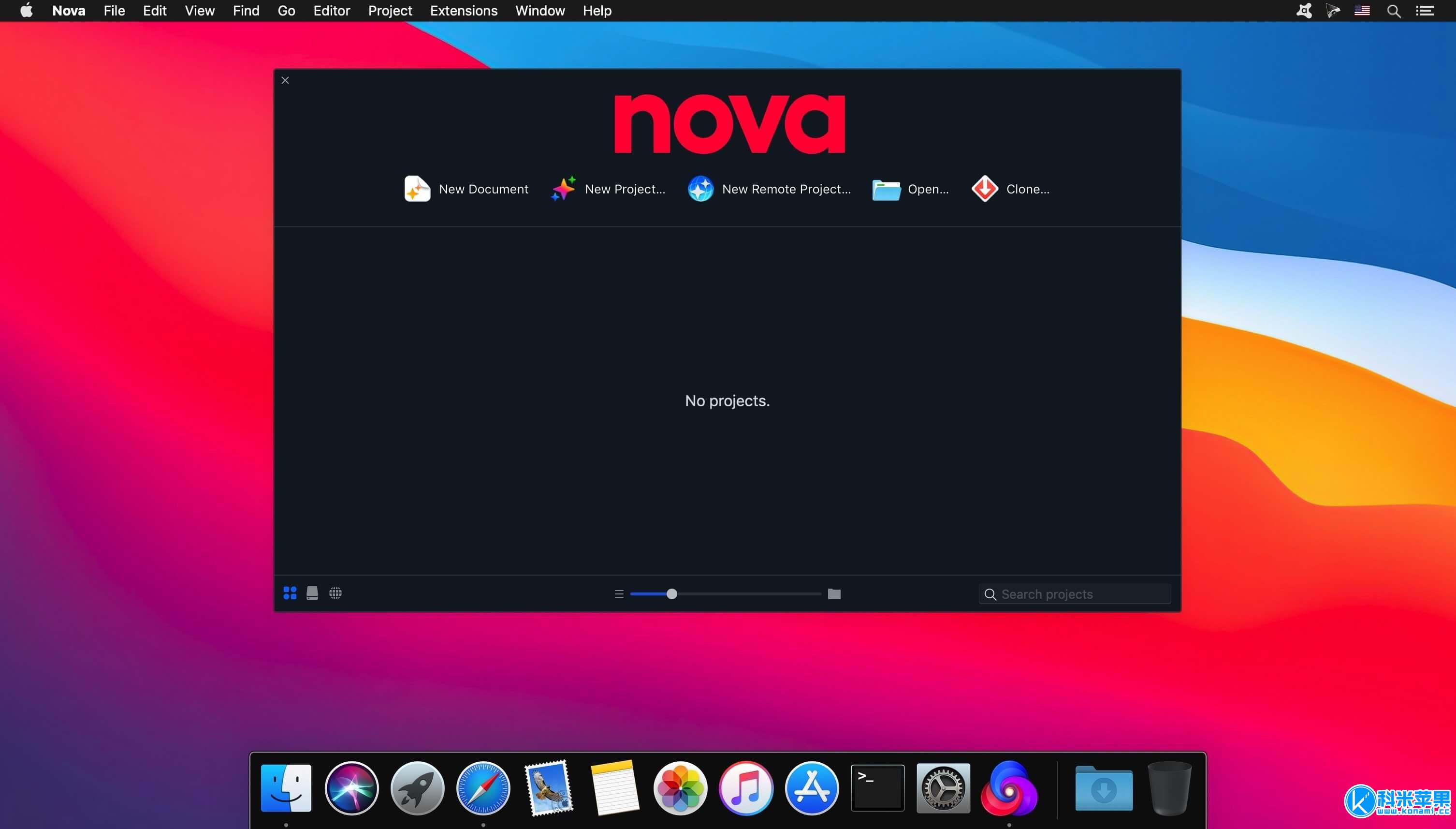Start a New Project
The width and height of the screenshot is (1456, 829).
pos(608,189)
